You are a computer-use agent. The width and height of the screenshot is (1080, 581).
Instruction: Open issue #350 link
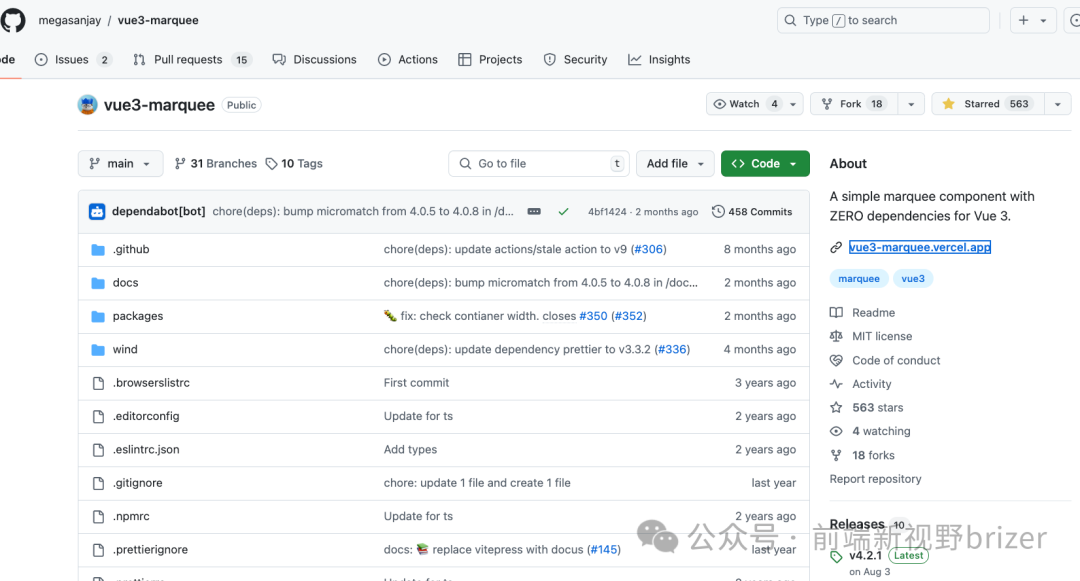[593, 316]
